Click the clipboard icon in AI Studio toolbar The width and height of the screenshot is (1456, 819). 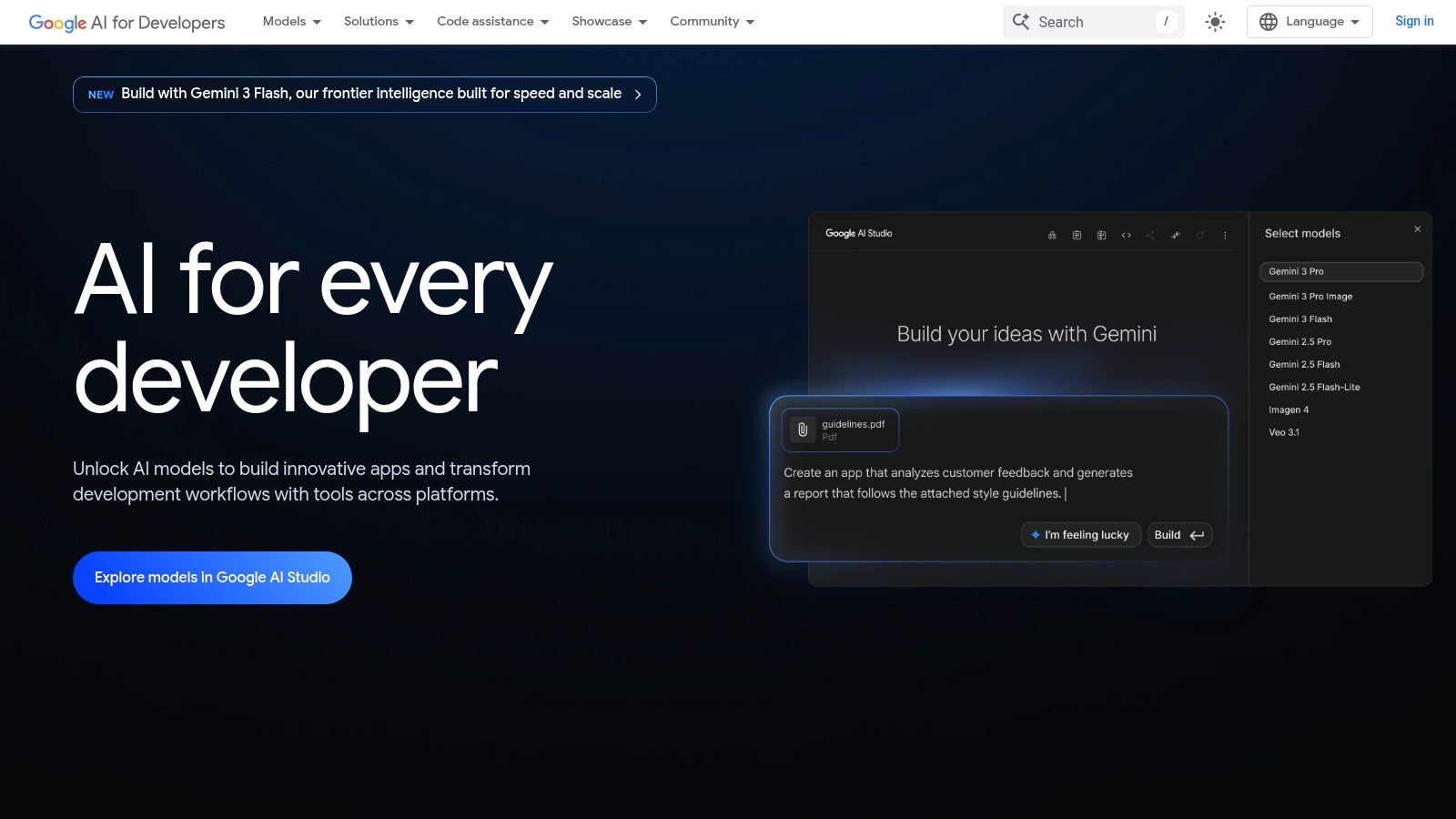pyautogui.click(x=1077, y=235)
